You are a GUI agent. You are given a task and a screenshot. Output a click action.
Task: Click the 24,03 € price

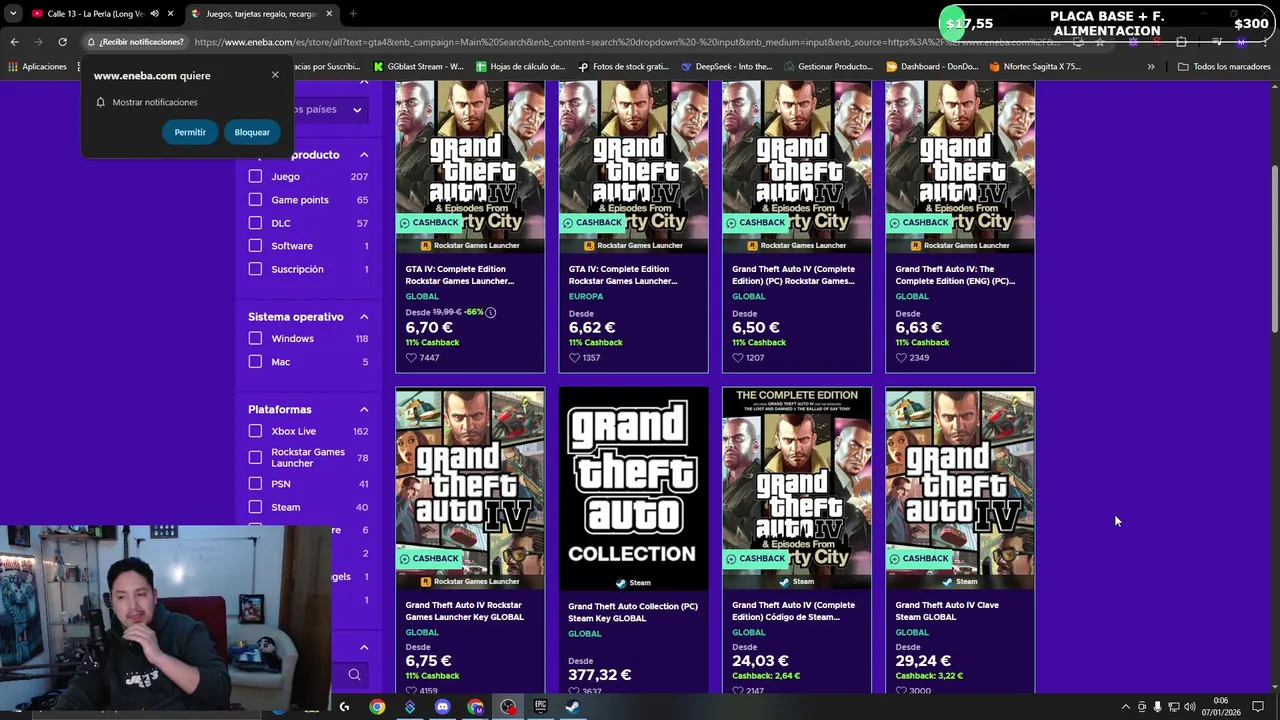coord(760,661)
